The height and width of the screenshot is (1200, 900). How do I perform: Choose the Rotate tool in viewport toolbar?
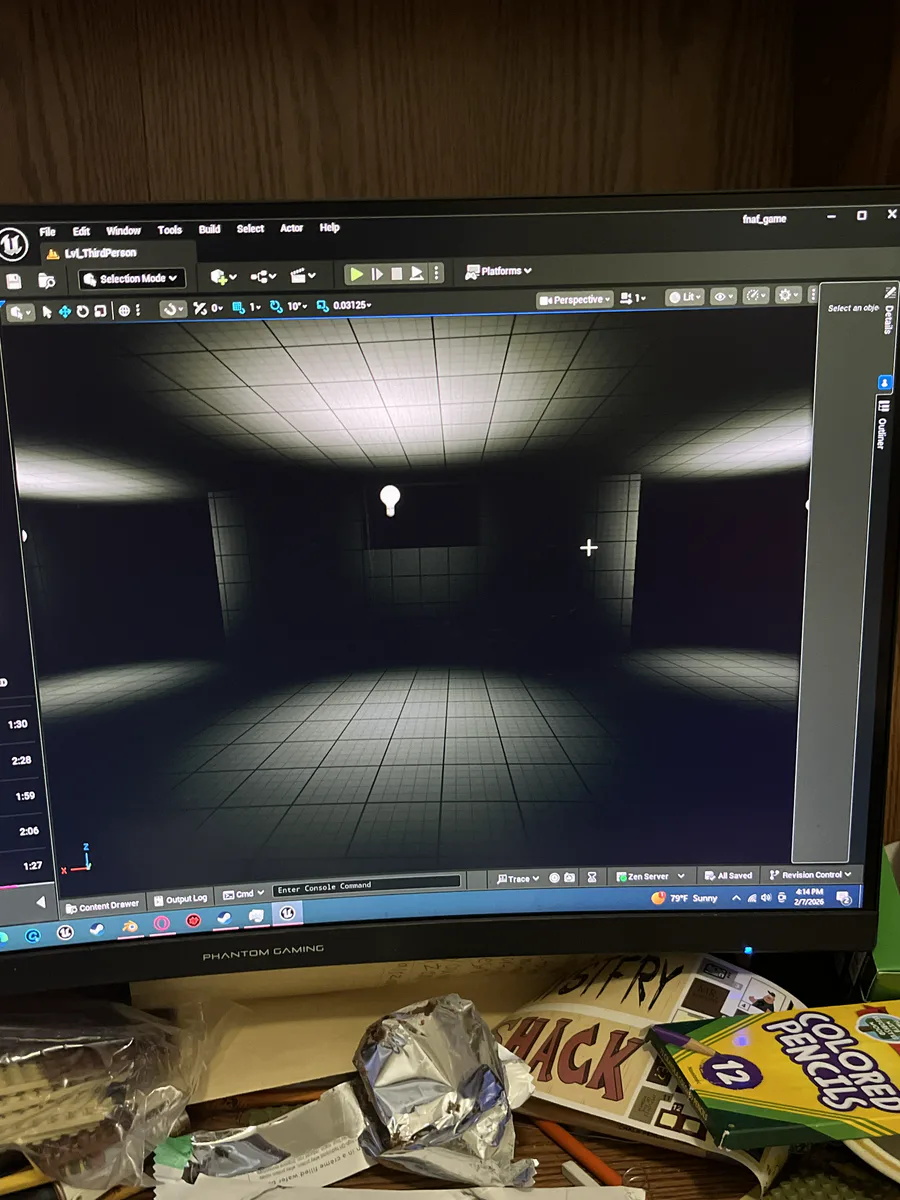click(x=83, y=311)
